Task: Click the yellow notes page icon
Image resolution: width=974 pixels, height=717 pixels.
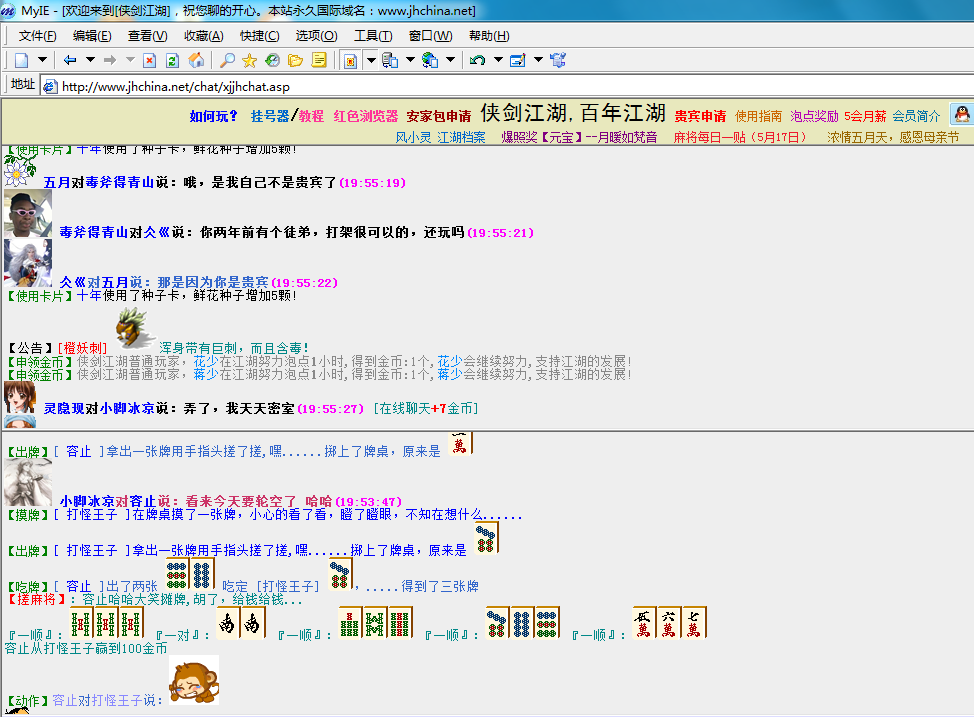Action: point(319,60)
